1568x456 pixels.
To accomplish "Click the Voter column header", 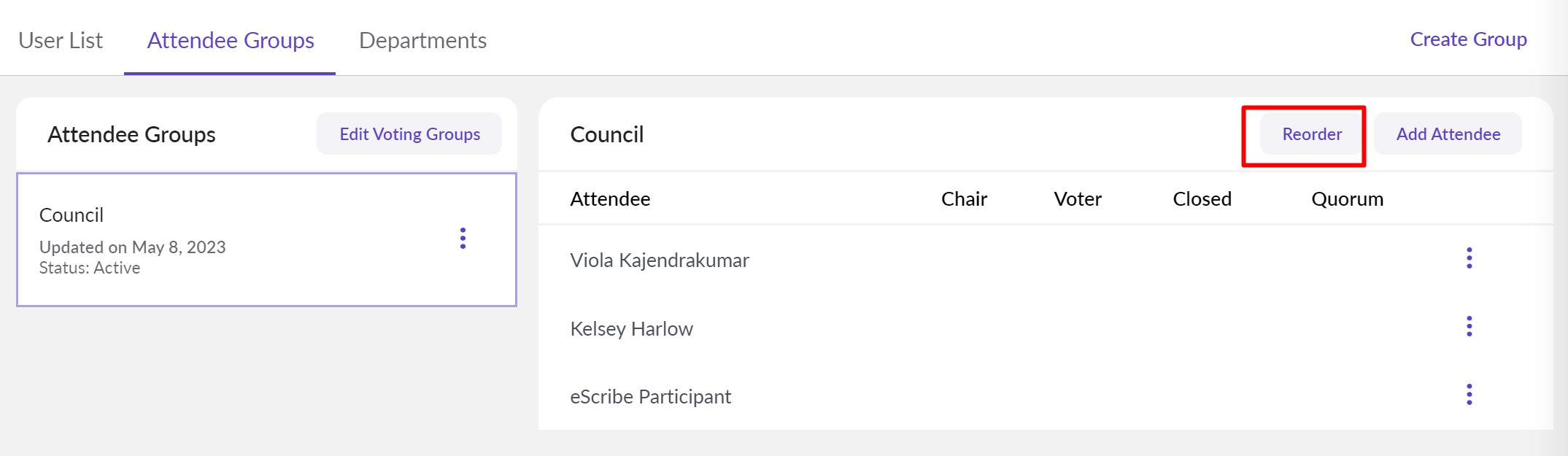I will pos(1077,199).
